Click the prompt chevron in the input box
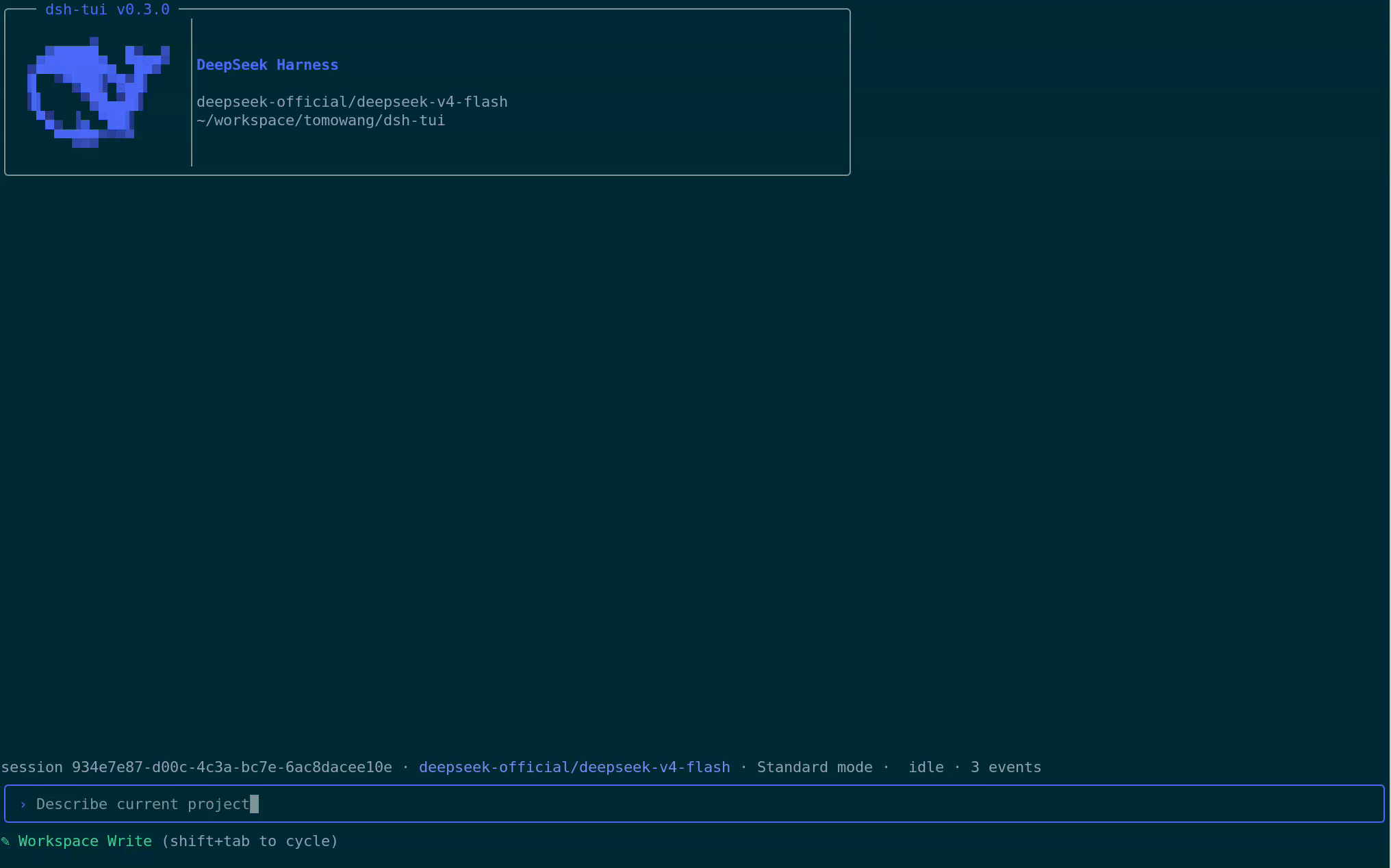Viewport: 1391px width, 868px height. tap(23, 804)
